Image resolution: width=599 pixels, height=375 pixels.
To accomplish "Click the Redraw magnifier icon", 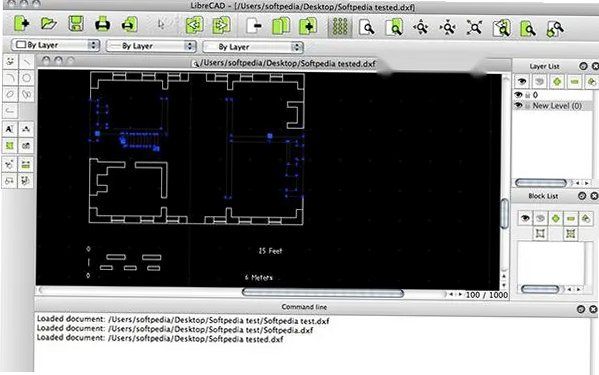I will (x=367, y=27).
